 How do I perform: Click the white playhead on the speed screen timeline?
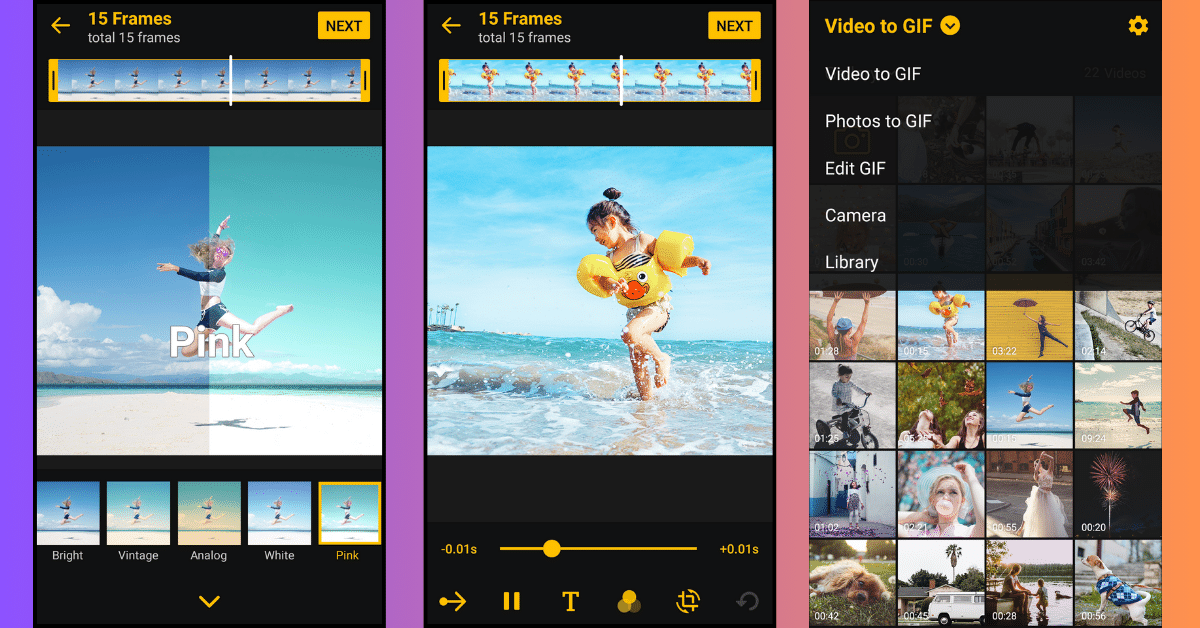(x=621, y=80)
